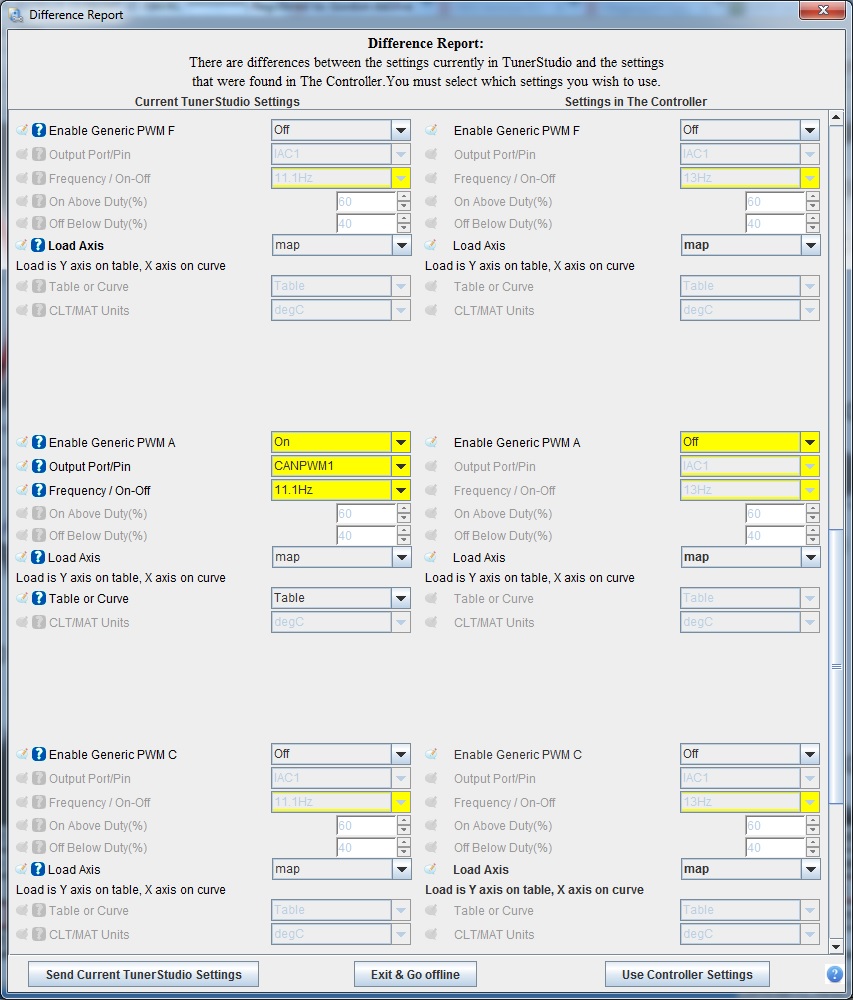Click the 'Difference Report:' bold heading
This screenshot has width=853, height=1000.
pos(426,43)
